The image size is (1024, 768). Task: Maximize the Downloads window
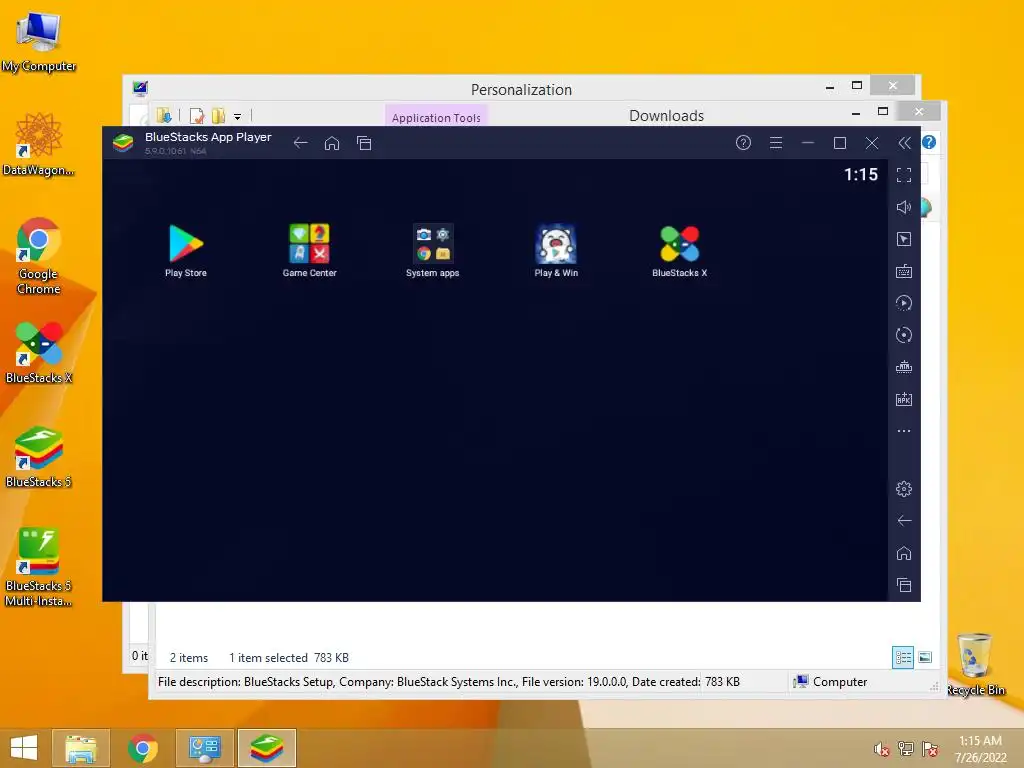coord(883,112)
